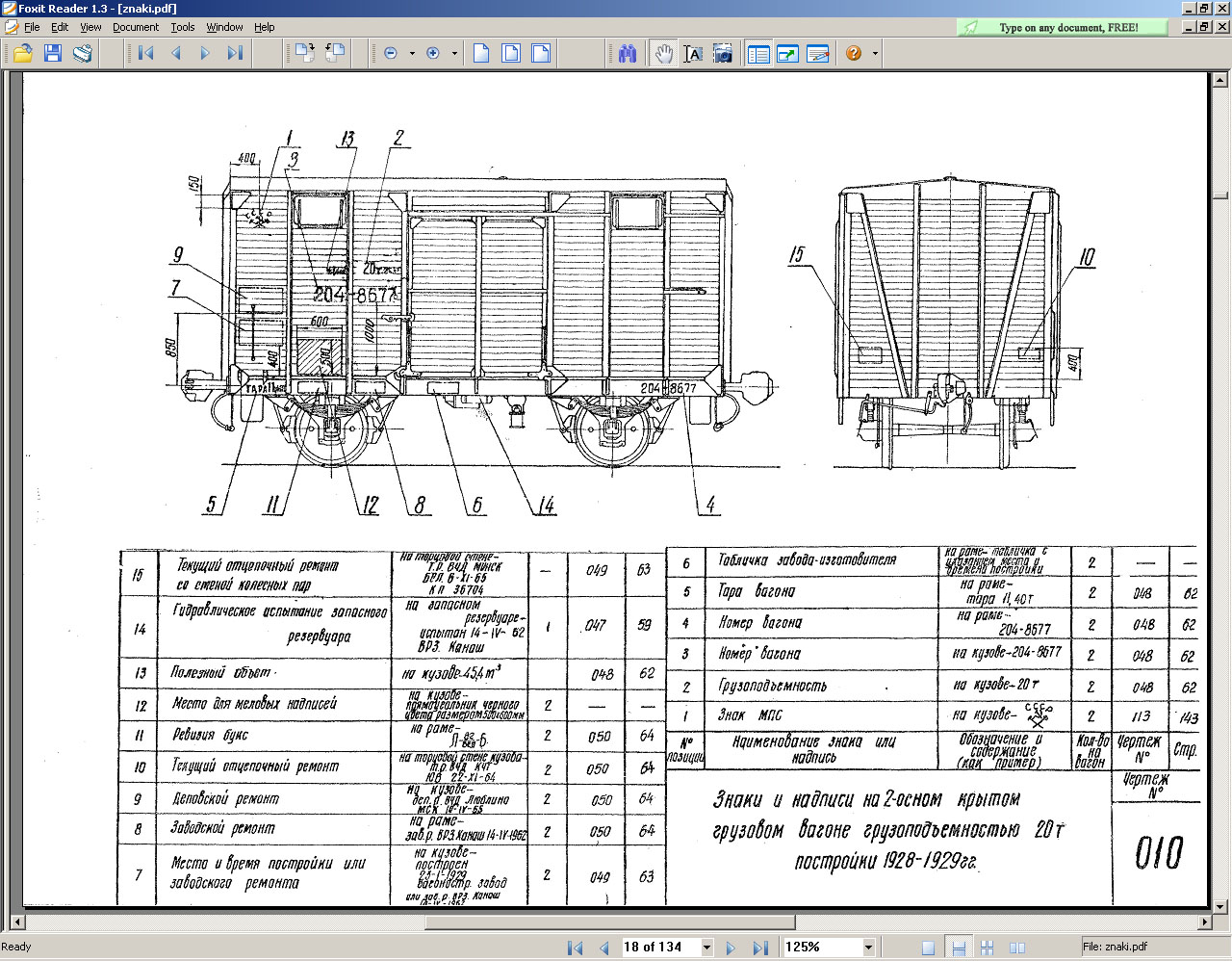Click 'Полезный объем' table row text
The height and width of the screenshot is (961, 1232).
[x=222, y=672]
